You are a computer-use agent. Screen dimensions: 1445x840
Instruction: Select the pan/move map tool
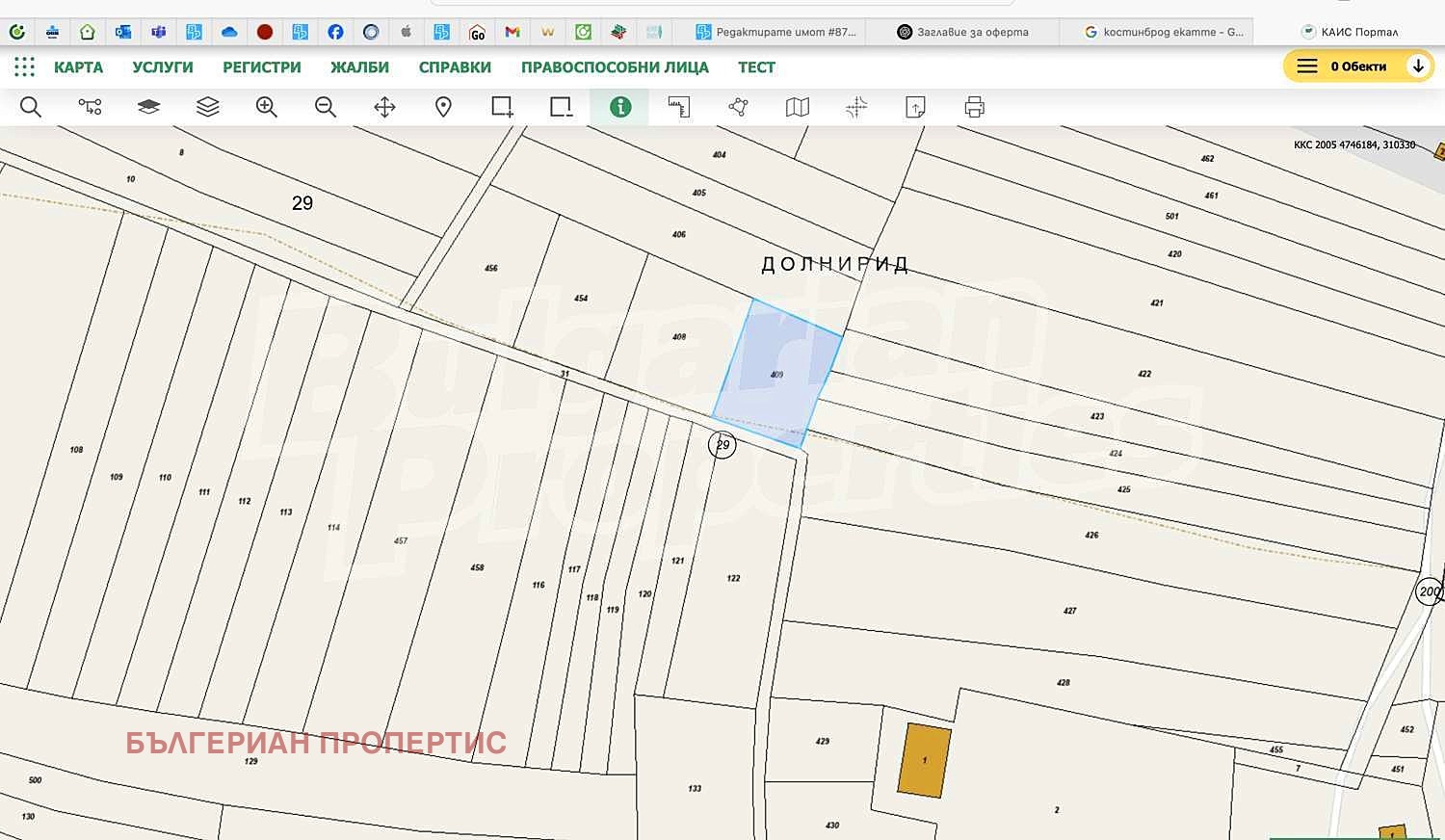[384, 107]
